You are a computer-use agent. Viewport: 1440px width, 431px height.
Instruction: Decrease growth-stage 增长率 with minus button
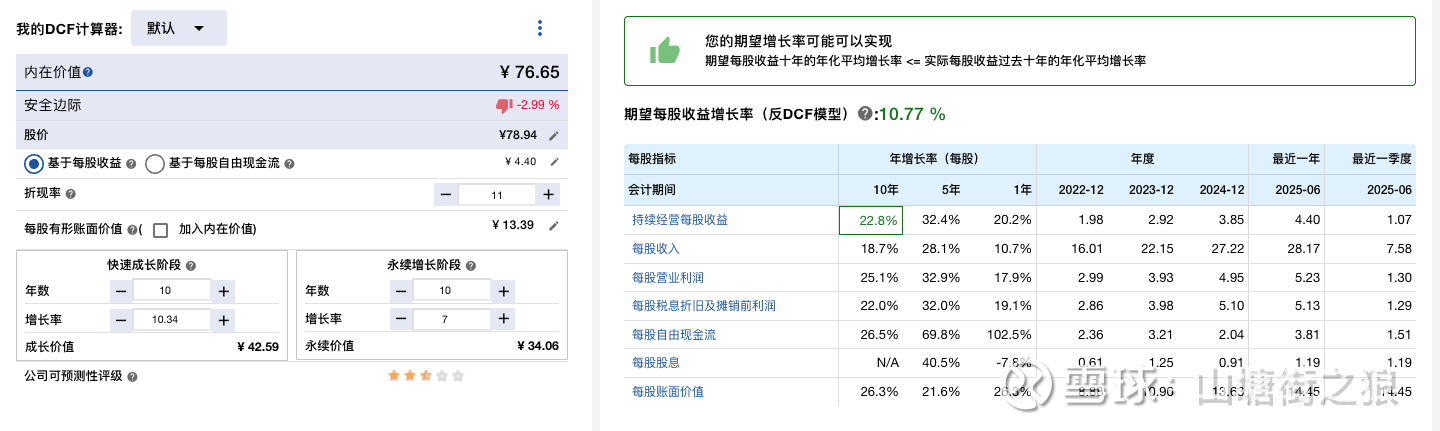pos(120,320)
